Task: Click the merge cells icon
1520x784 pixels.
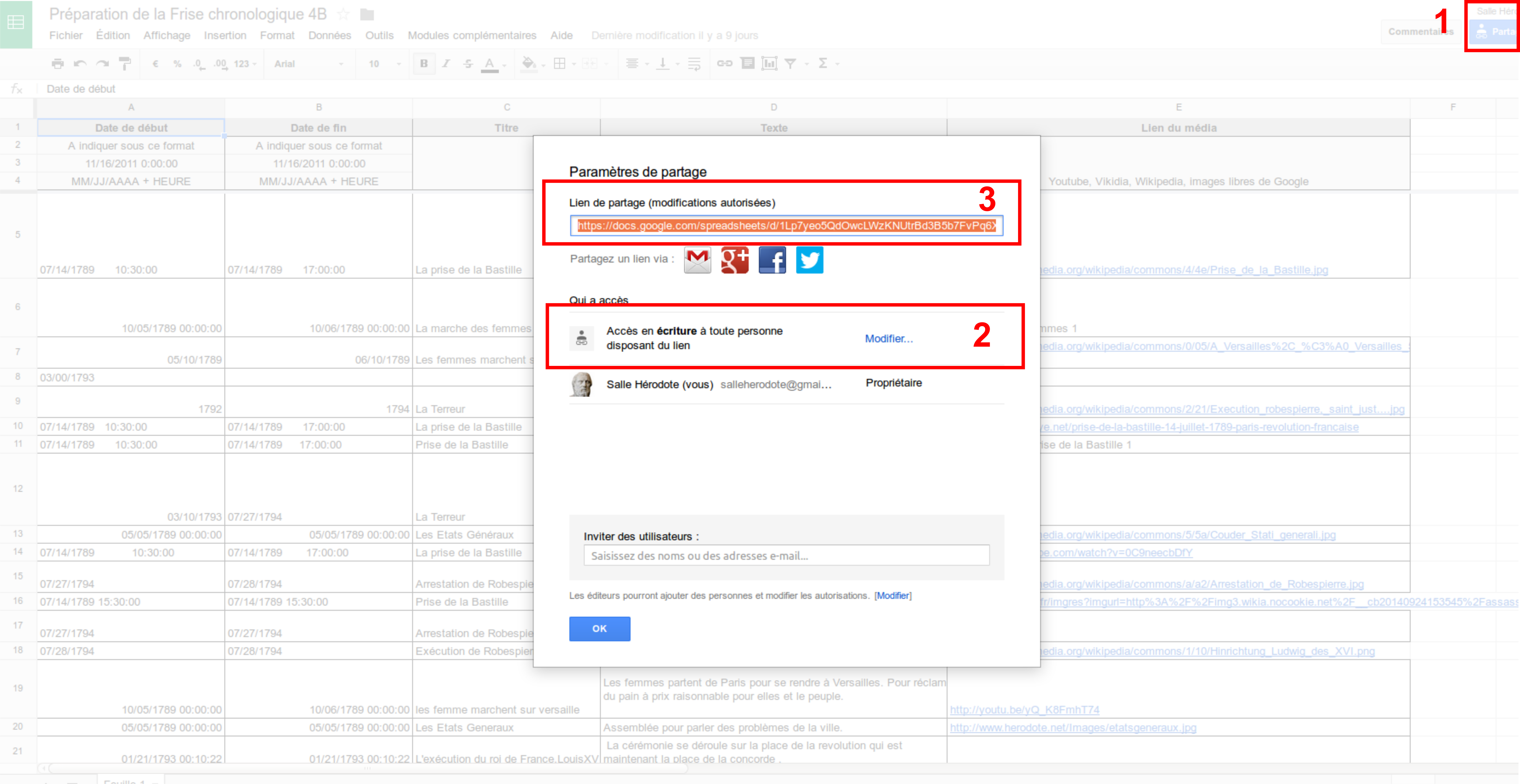Action: click(589, 64)
